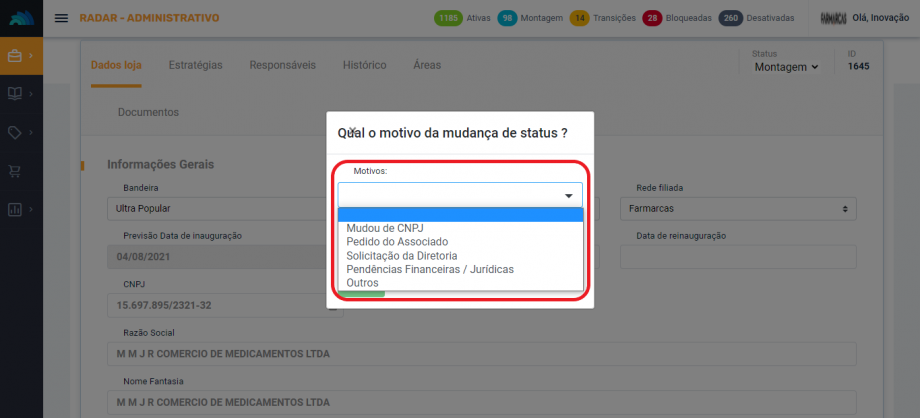Click the Farmarcas user logo

(833, 18)
